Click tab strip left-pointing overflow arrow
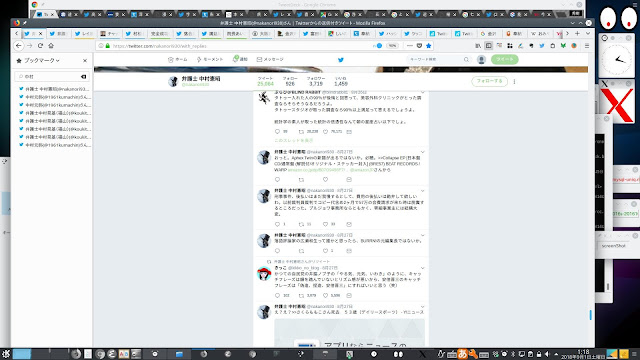 (x=16, y=33)
